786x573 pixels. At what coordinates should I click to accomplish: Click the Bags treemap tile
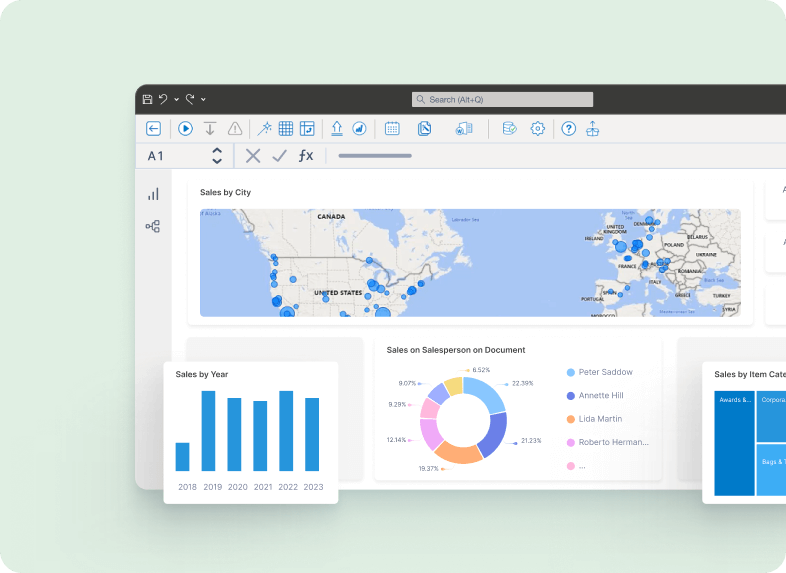[x=771, y=470]
